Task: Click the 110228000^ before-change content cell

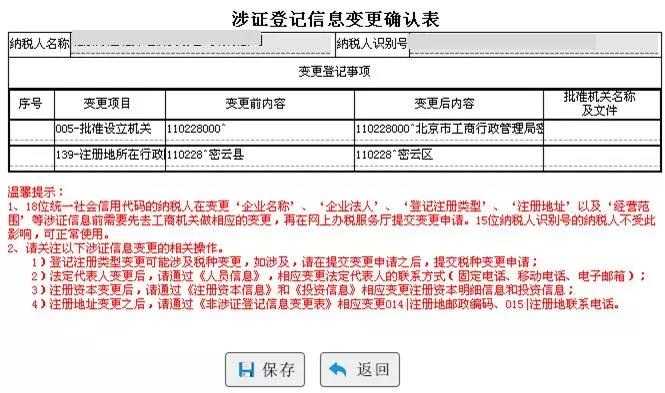Action: (260, 132)
